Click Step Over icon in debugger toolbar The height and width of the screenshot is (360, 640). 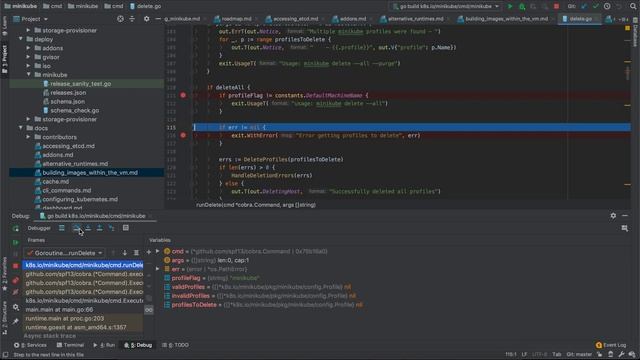[x=76, y=228]
